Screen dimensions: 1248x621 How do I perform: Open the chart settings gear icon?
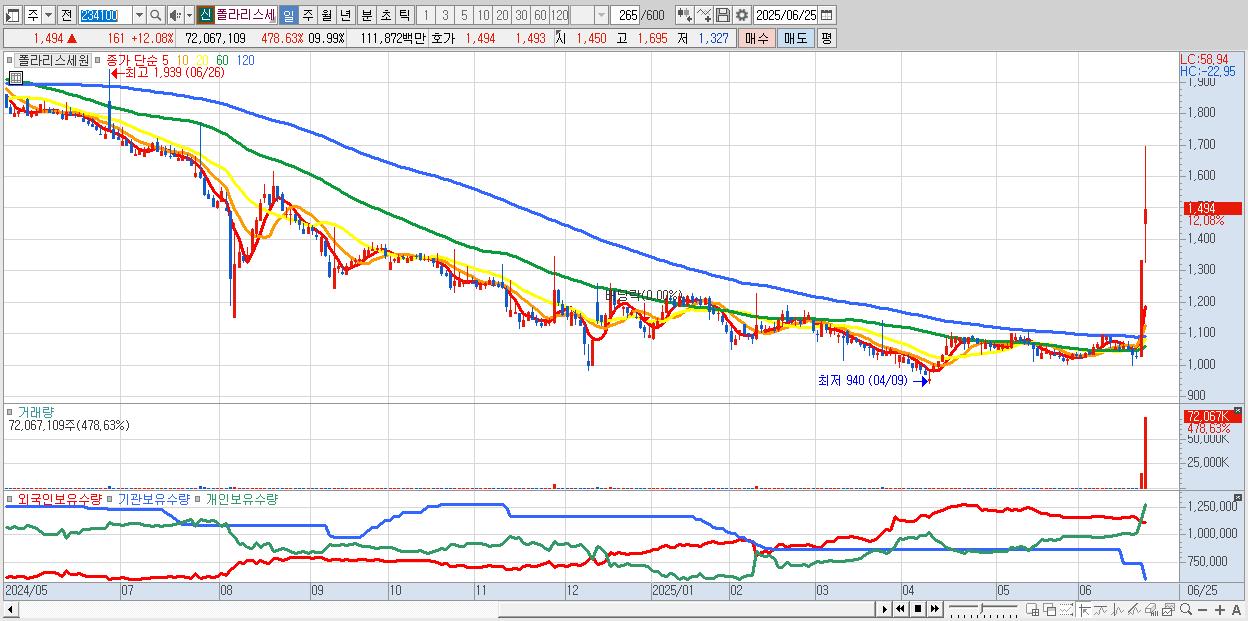pos(742,15)
